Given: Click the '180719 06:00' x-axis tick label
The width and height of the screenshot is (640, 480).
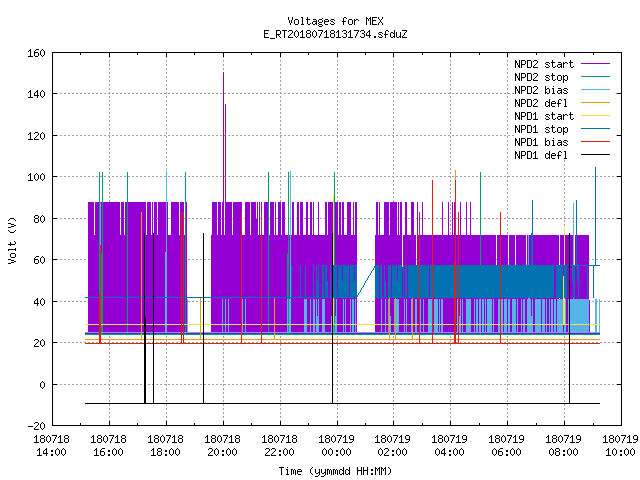Looking at the screenshot, I should coord(507,446).
